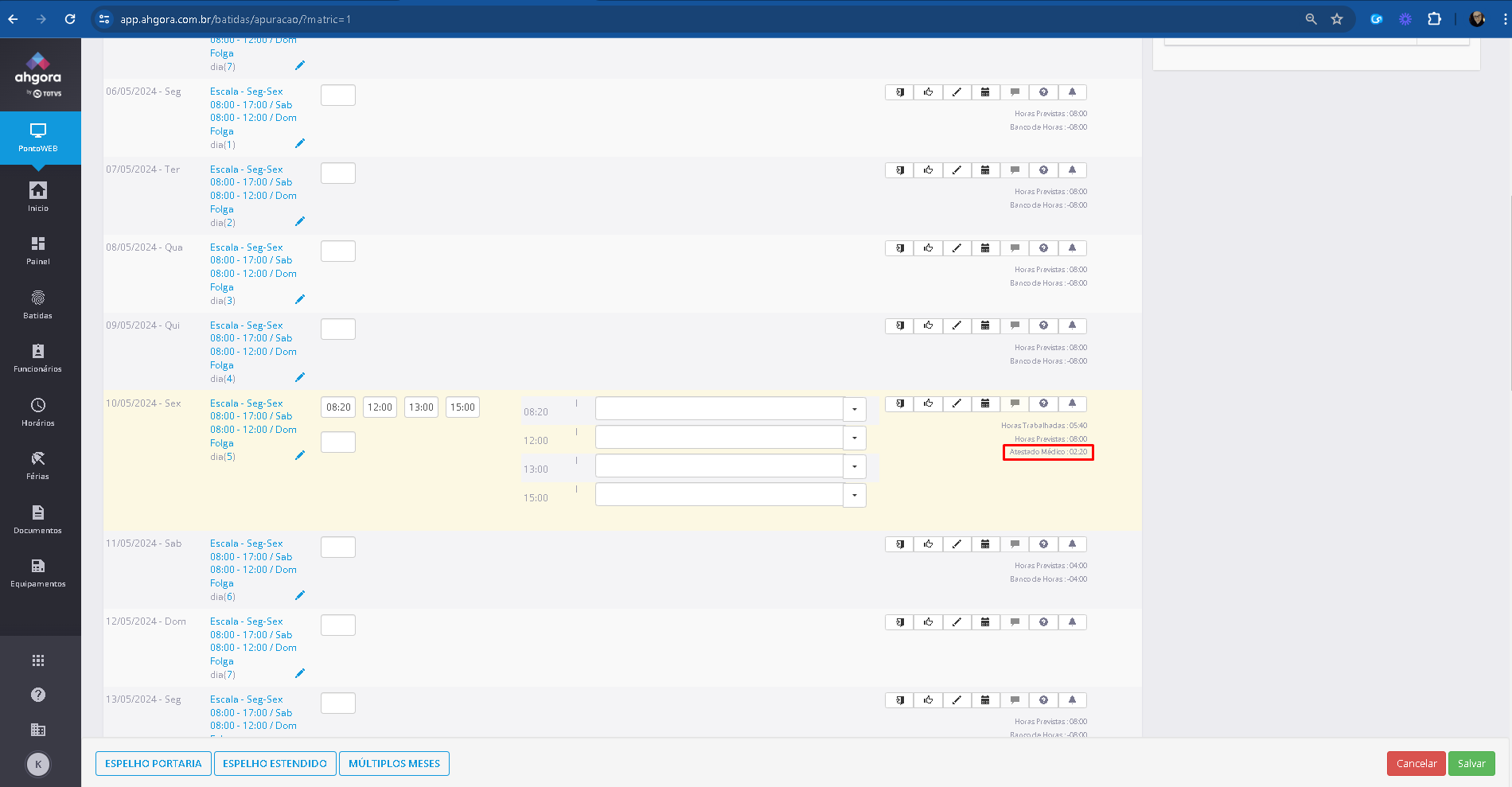
Task: Edit the schedule pencil for 10/05/2024
Action: (x=300, y=455)
